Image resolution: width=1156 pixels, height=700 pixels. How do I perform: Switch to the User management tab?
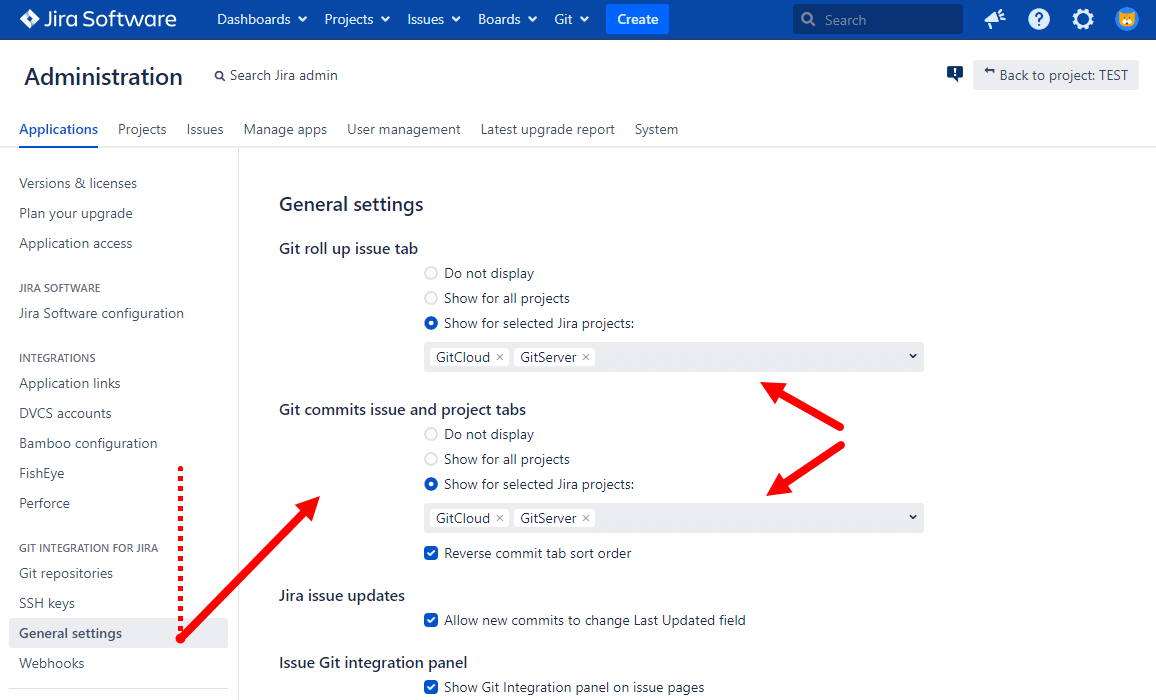[404, 130]
